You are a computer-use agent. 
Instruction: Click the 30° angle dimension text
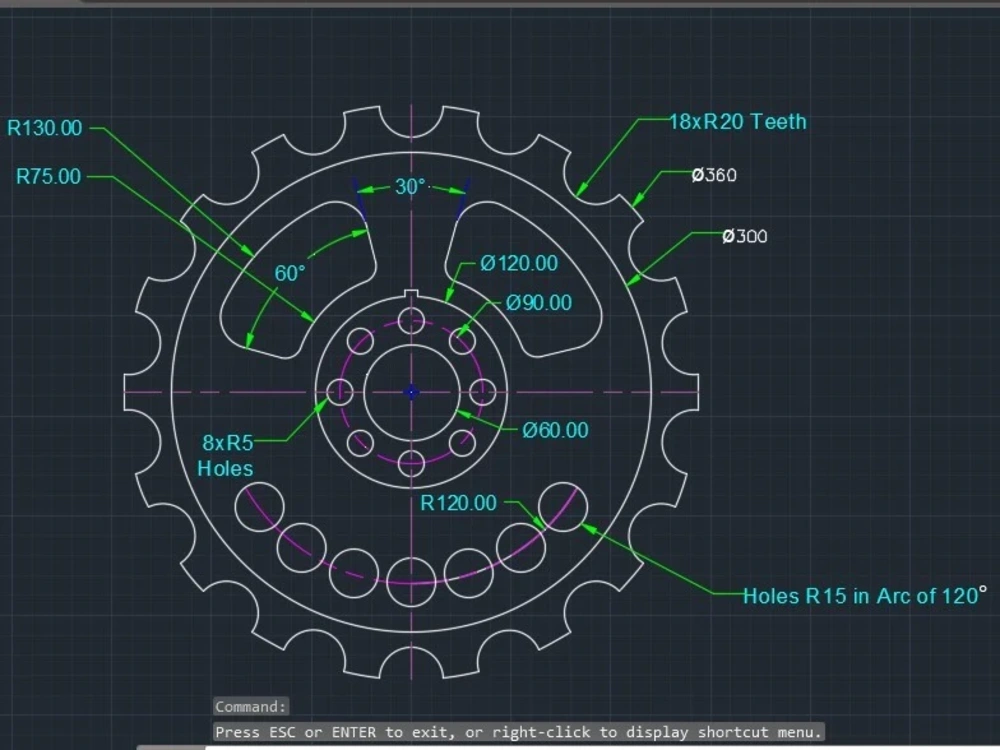click(x=410, y=186)
